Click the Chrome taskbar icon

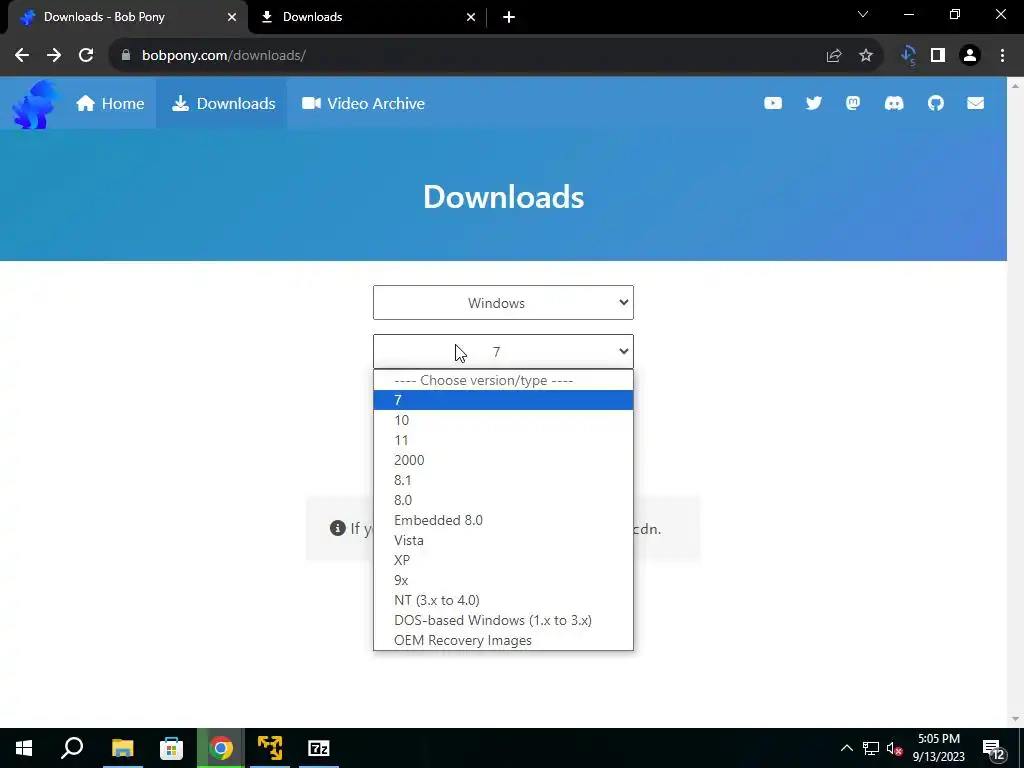pyautogui.click(x=221, y=748)
